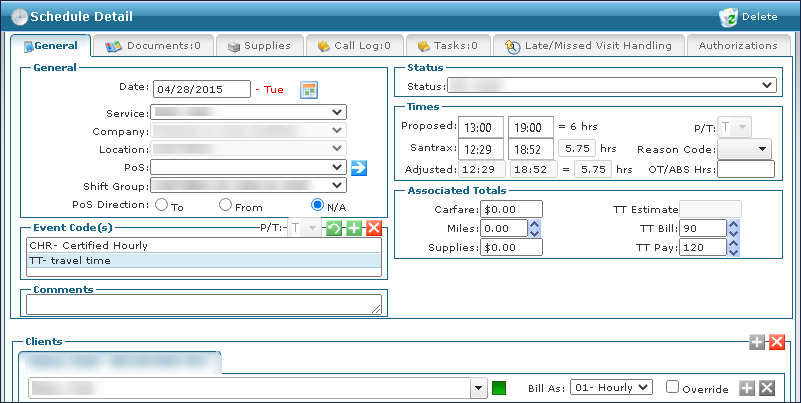801x403 pixels.
Task: Open the Reason Code dropdown
Action: (x=745, y=149)
